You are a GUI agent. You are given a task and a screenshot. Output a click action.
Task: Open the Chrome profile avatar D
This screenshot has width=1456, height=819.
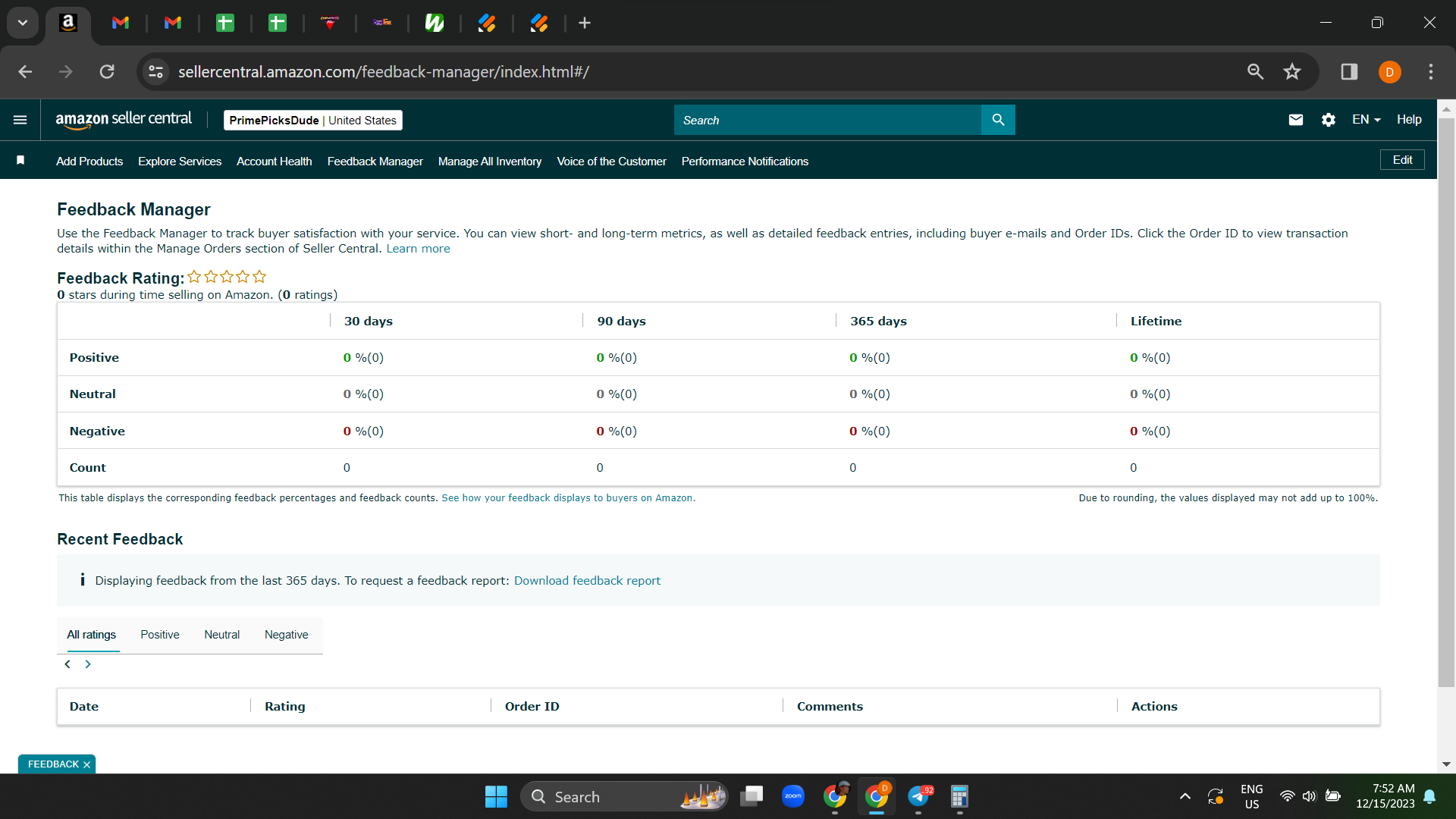click(x=1390, y=72)
